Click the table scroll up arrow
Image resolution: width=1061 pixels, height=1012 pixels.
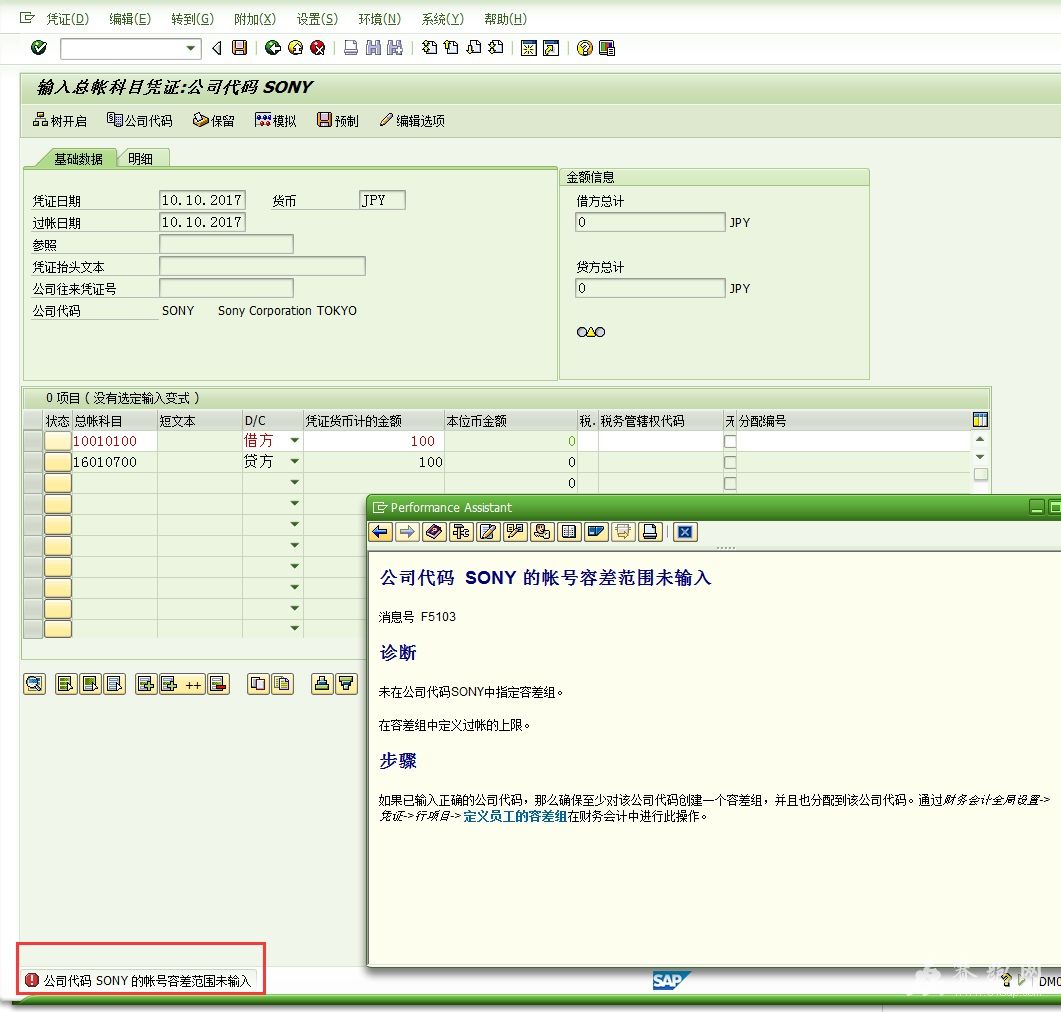980,439
